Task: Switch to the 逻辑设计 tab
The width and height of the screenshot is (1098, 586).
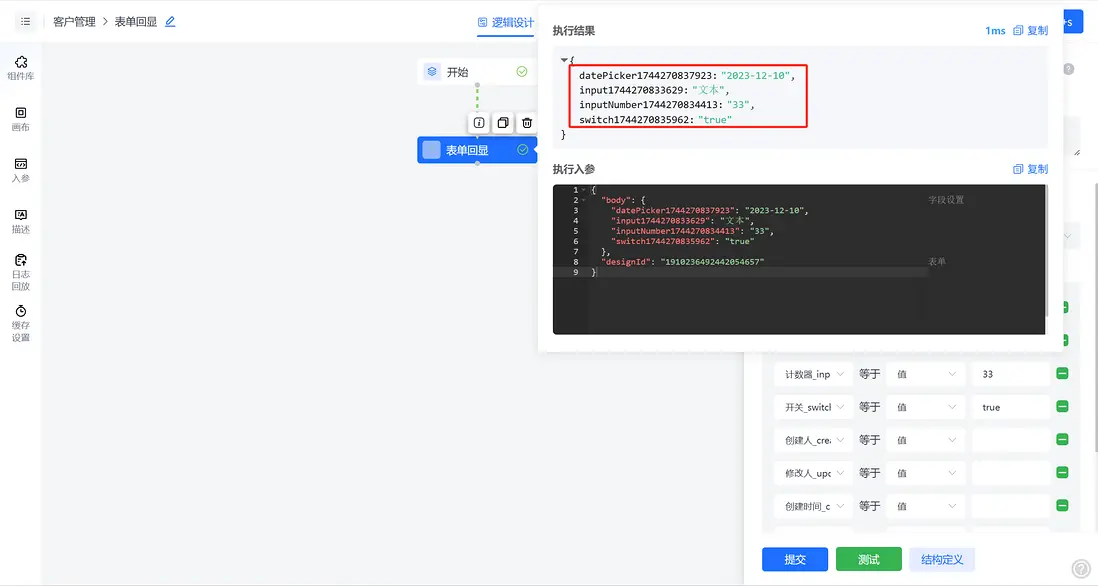Action: coord(506,22)
